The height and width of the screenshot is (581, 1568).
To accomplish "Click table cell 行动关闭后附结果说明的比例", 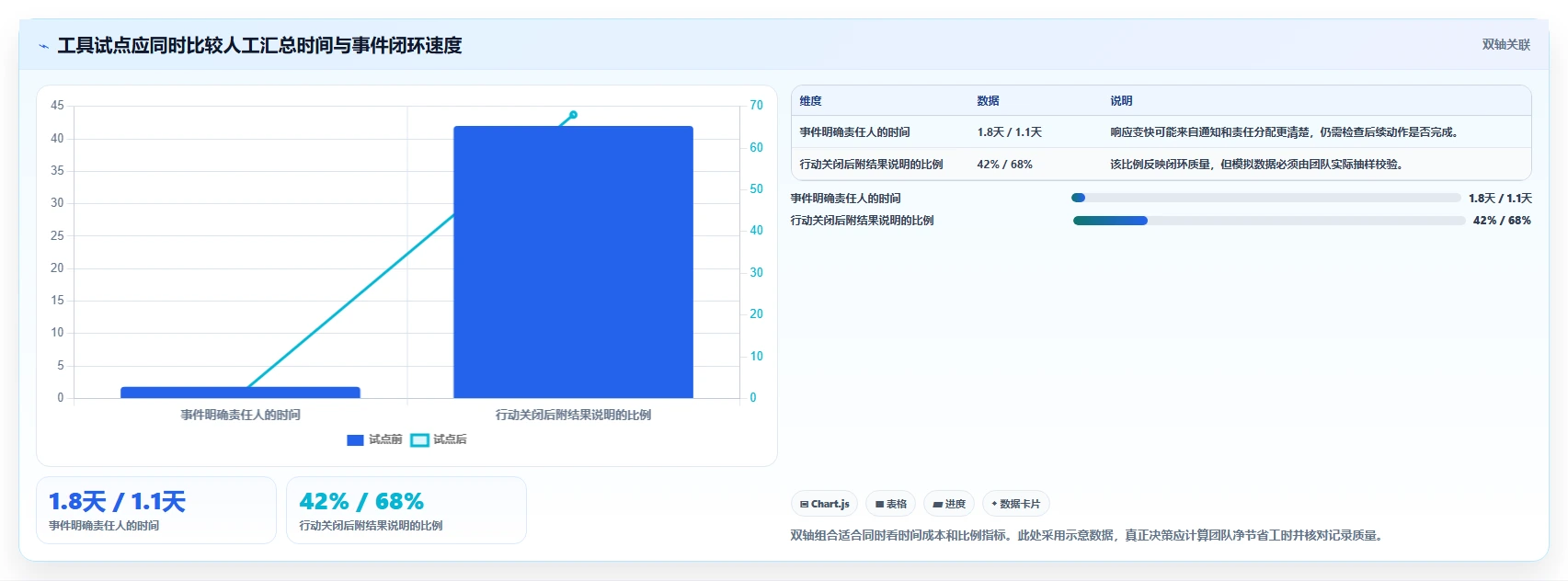I will (871, 165).
